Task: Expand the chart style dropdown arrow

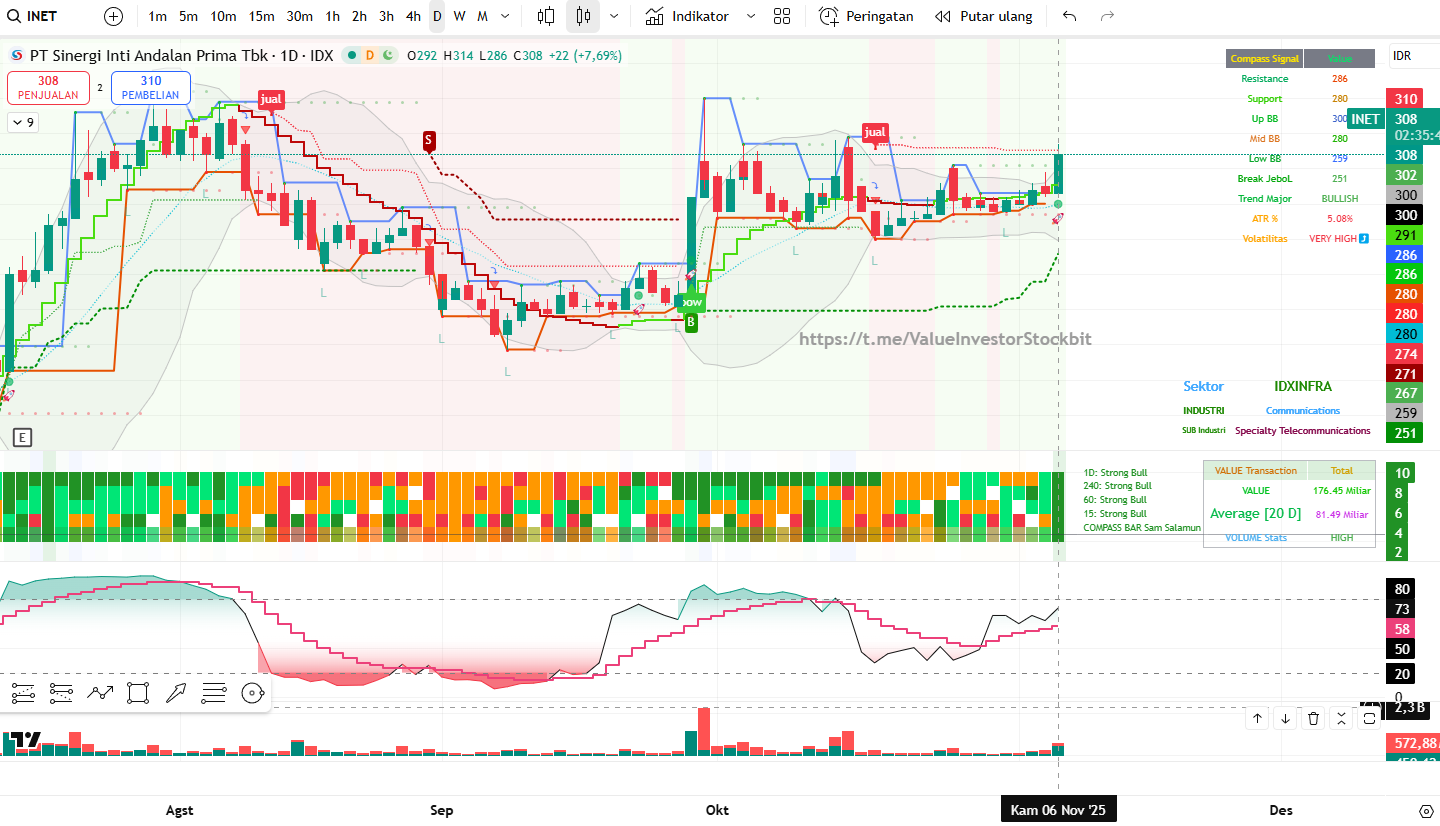Action: pos(613,16)
